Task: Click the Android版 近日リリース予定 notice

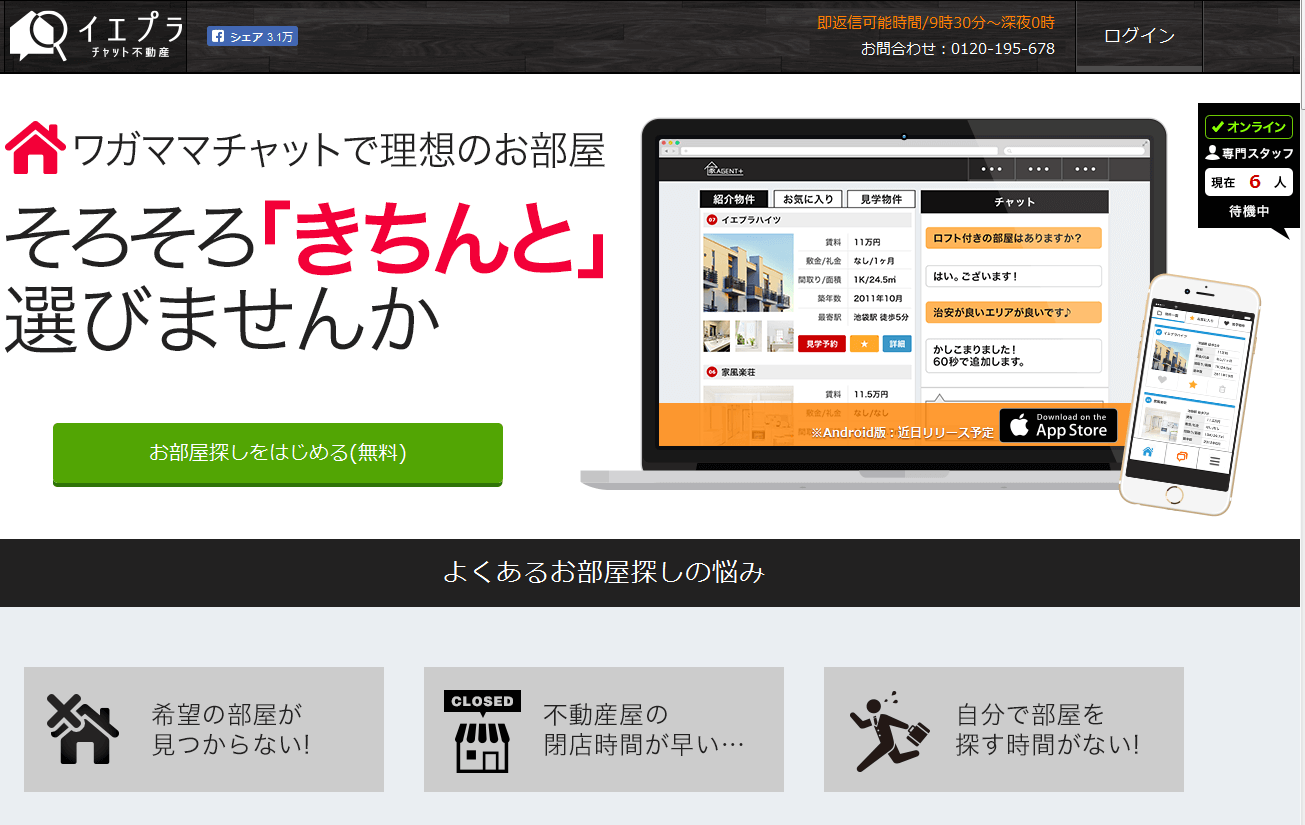Action: [x=902, y=433]
